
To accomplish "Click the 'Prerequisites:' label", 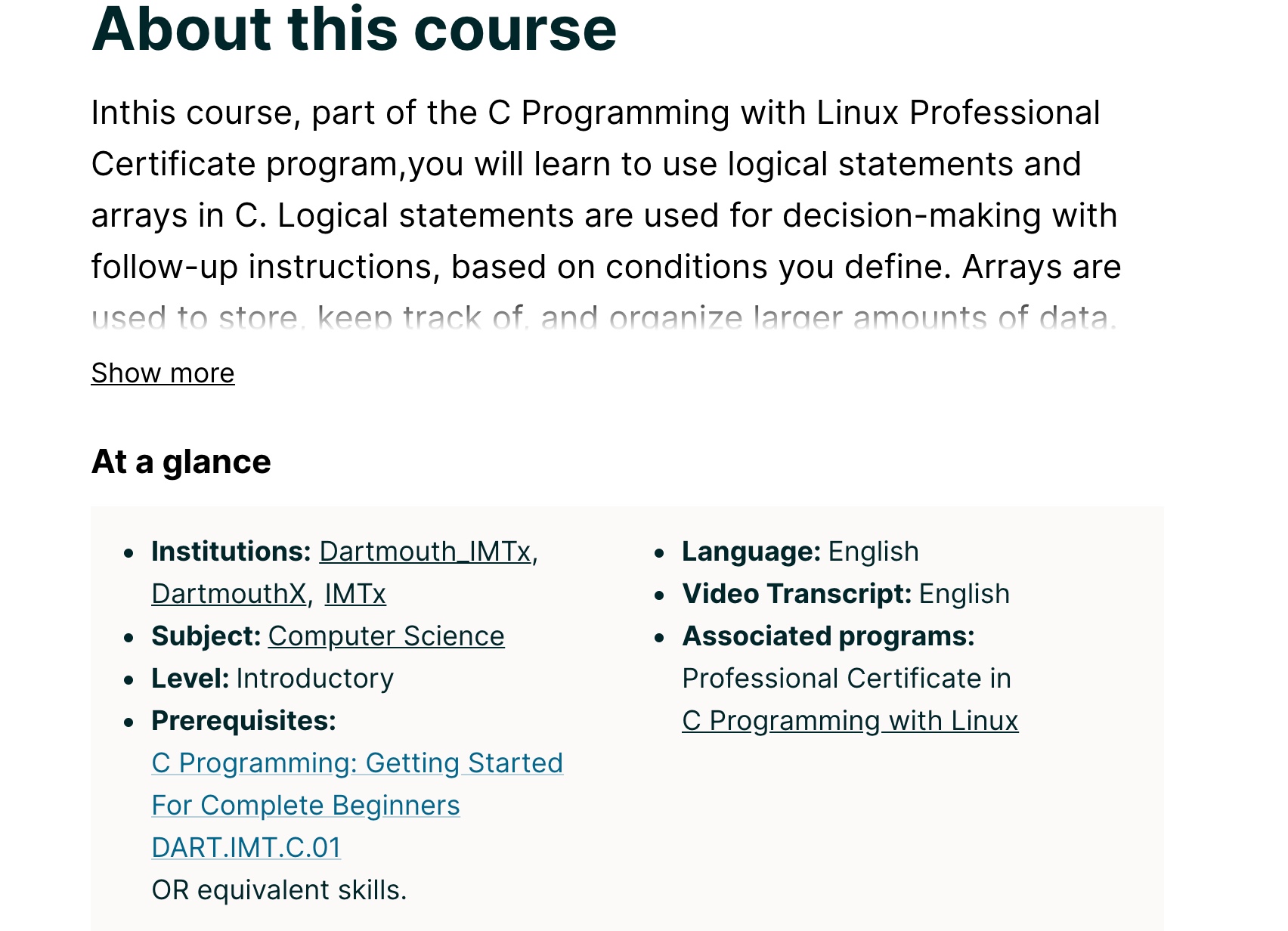I will pos(243,721).
